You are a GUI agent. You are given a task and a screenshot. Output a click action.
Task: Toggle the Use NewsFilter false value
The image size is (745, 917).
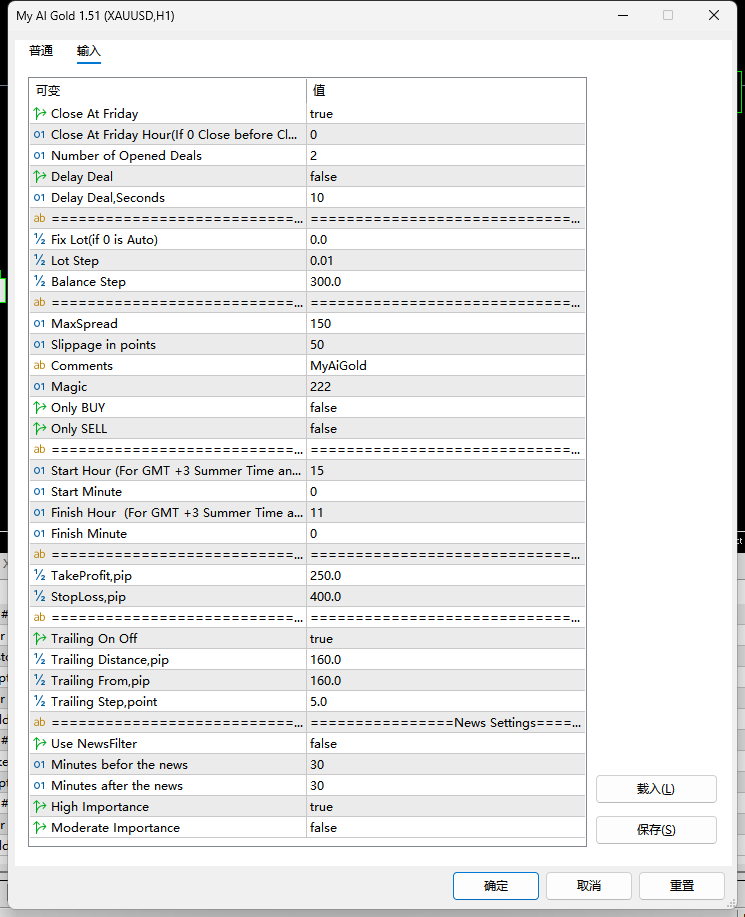click(446, 743)
